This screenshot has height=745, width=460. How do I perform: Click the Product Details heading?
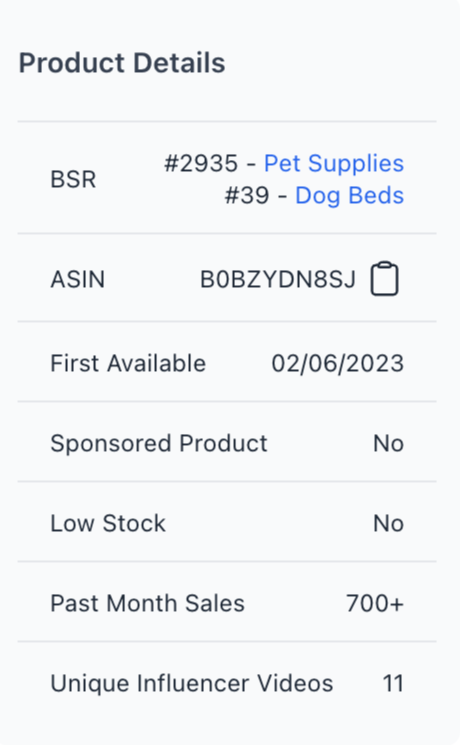[122, 63]
